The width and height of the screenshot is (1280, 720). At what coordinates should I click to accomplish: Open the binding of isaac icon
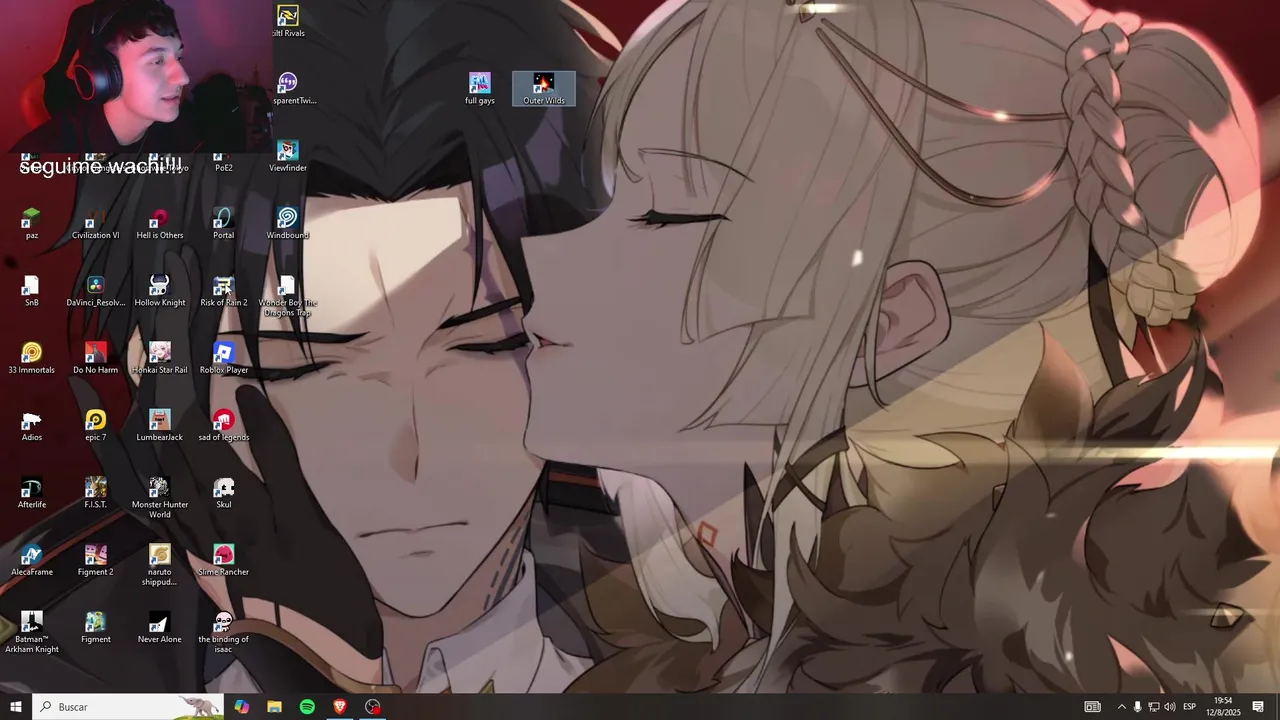pyautogui.click(x=224, y=633)
